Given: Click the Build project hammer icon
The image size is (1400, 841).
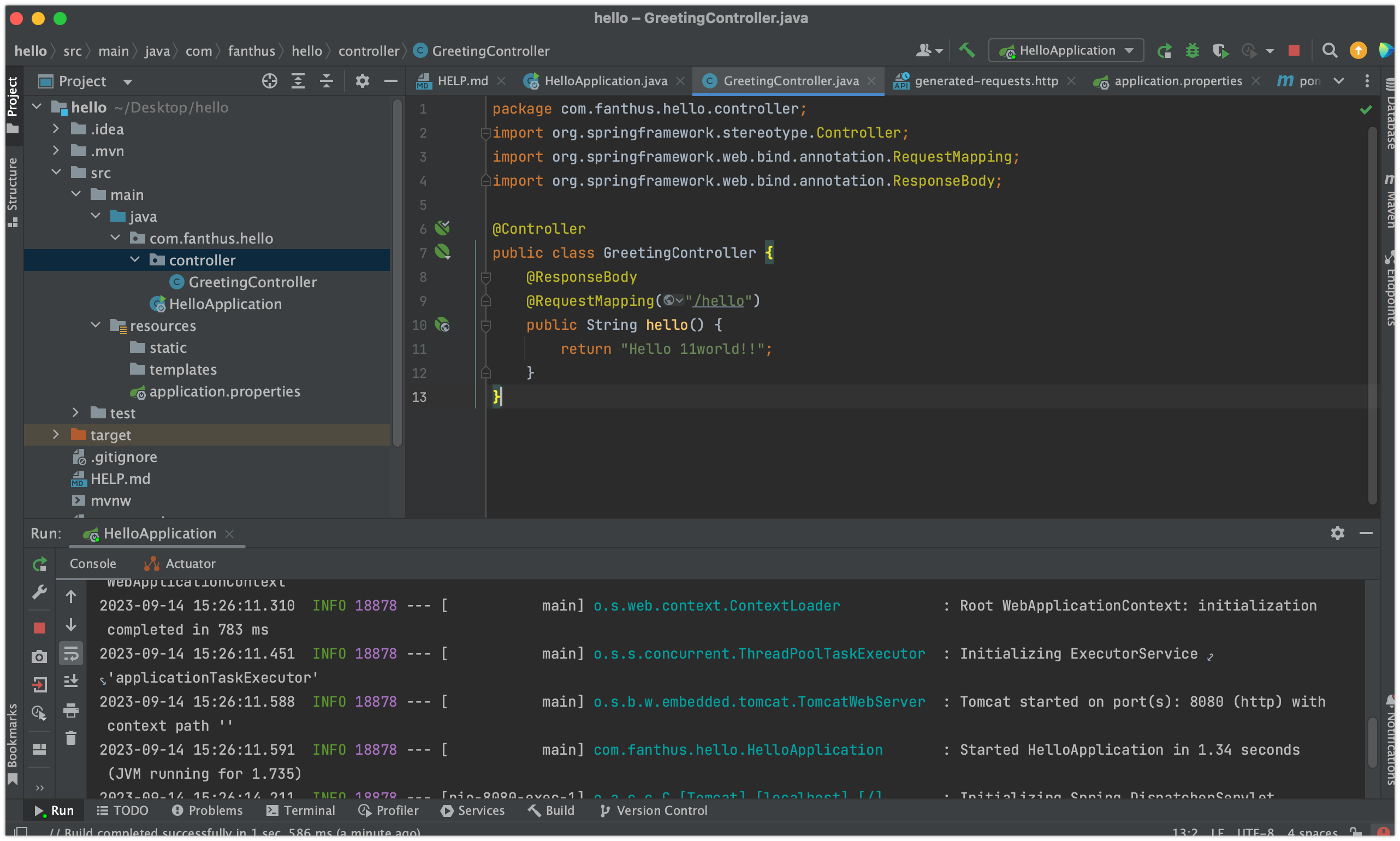Looking at the screenshot, I should (x=966, y=50).
